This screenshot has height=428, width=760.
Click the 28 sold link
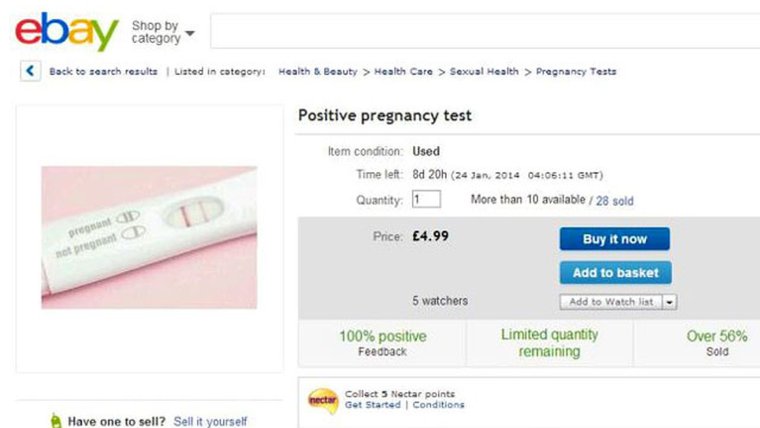coord(614,201)
